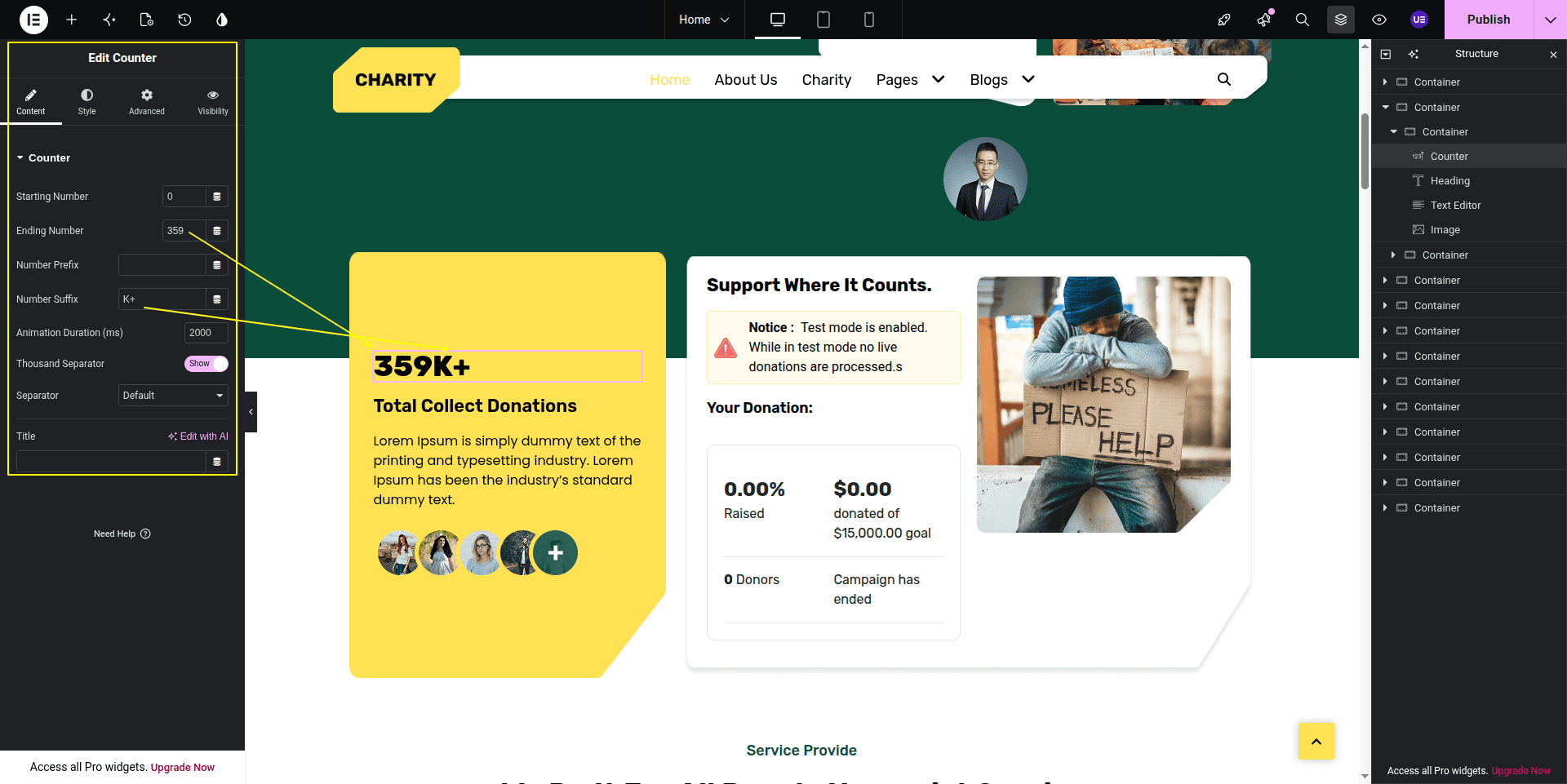Open Add Element plus icon

[72, 20]
